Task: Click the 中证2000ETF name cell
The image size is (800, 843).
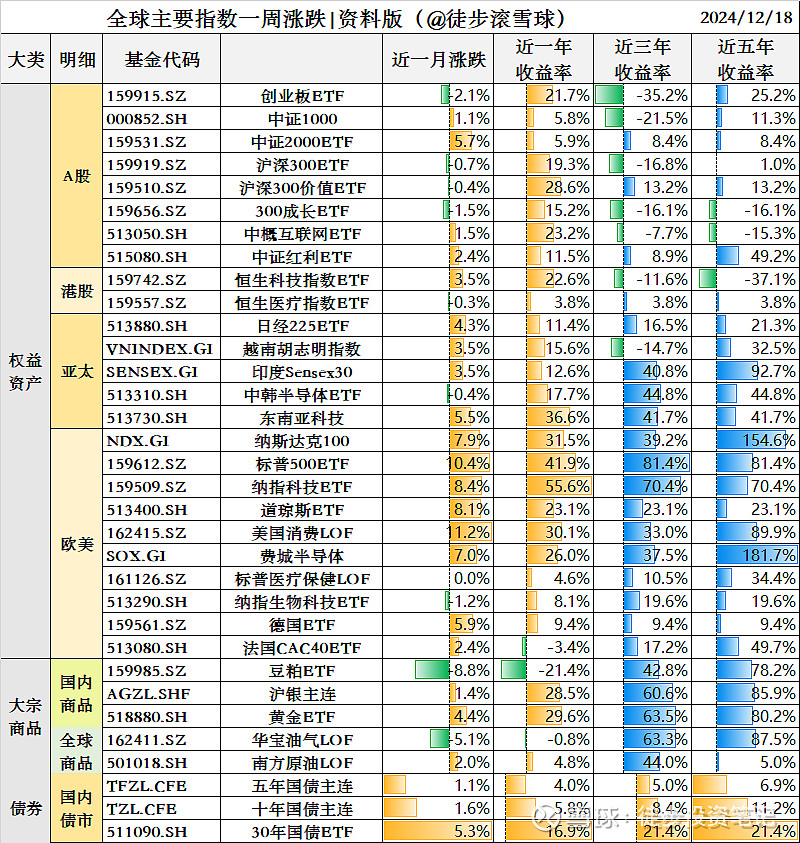Action: 302,142
